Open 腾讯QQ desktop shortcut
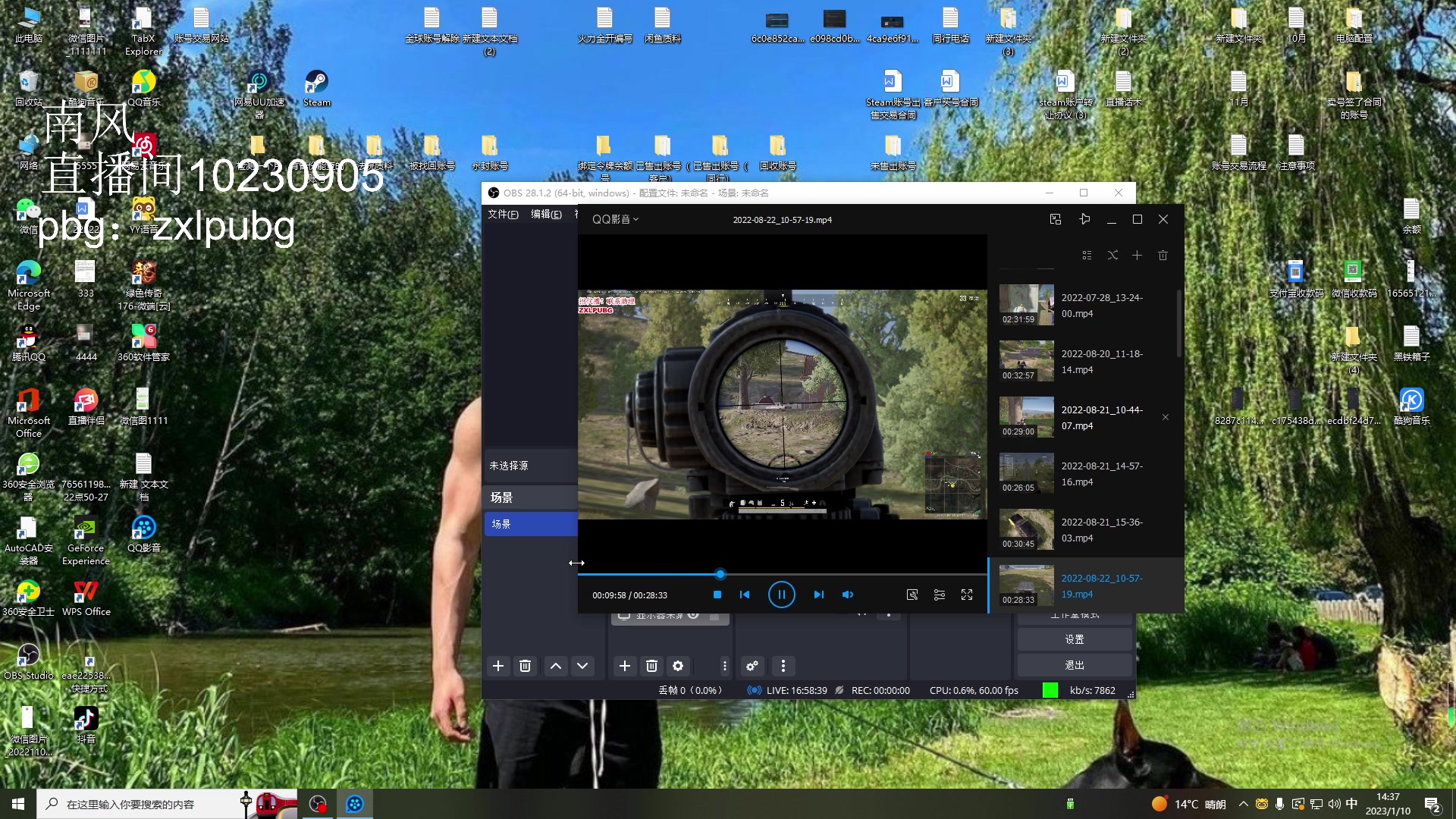1456x819 pixels. (29, 342)
